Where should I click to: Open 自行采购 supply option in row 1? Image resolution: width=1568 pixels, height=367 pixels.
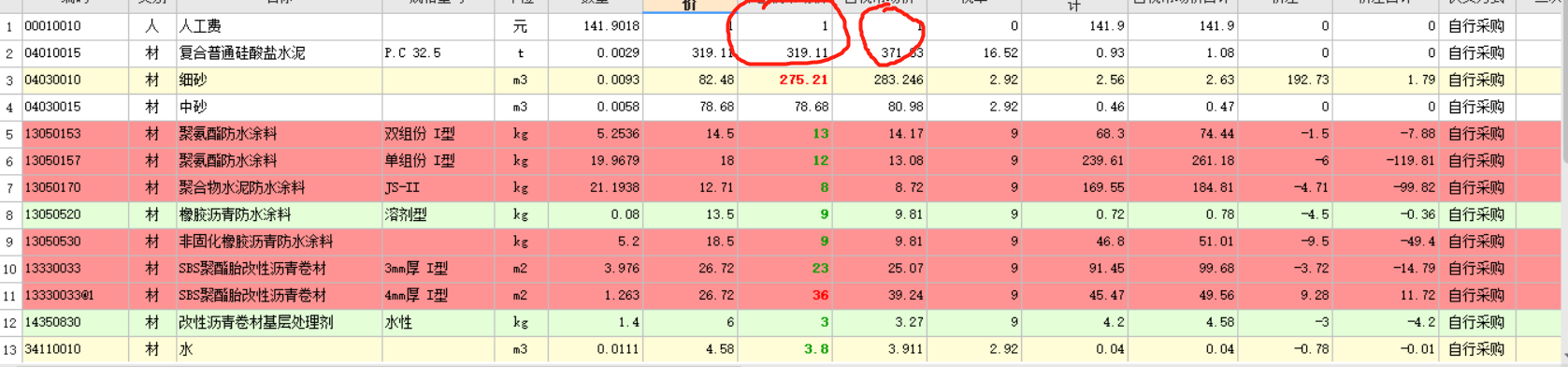pyautogui.click(x=1476, y=26)
